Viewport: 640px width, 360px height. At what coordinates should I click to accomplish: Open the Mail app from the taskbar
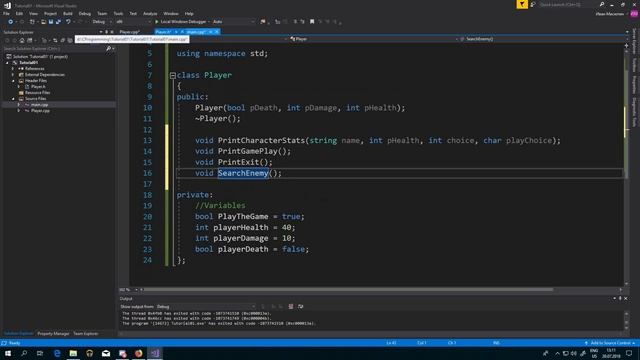[x=106, y=353]
